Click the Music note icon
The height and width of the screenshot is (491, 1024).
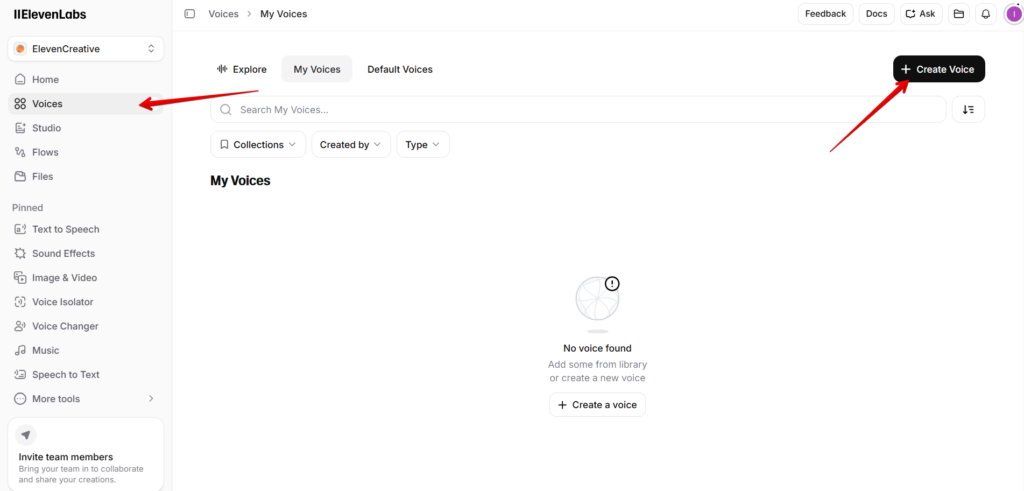20,351
